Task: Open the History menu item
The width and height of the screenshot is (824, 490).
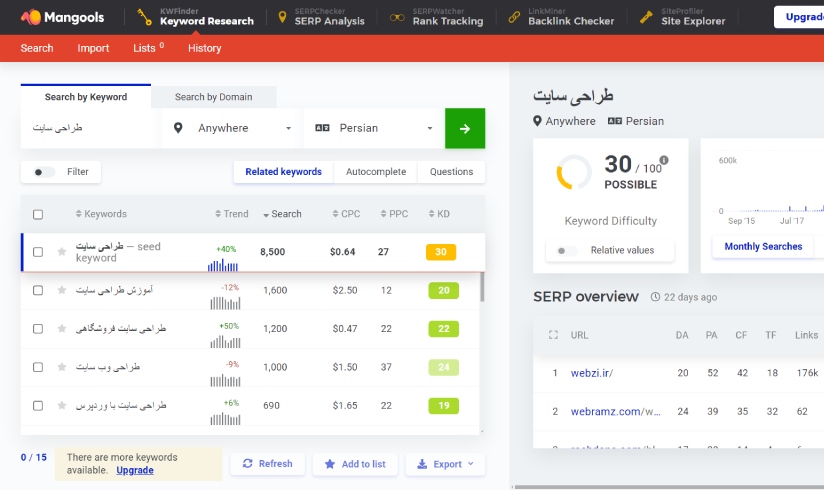Action: click(x=204, y=48)
